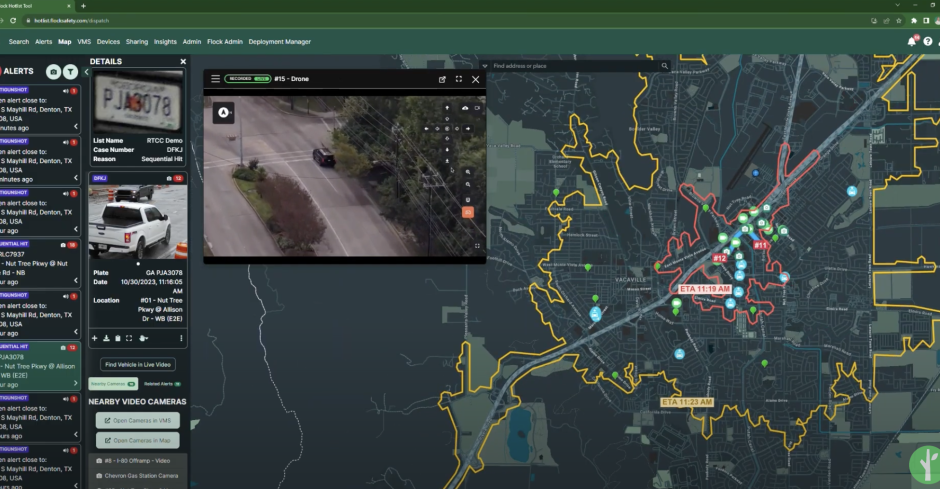This screenshot has height=489, width=940.
Task: Open the three-dot more options menu
Action: click(x=181, y=339)
